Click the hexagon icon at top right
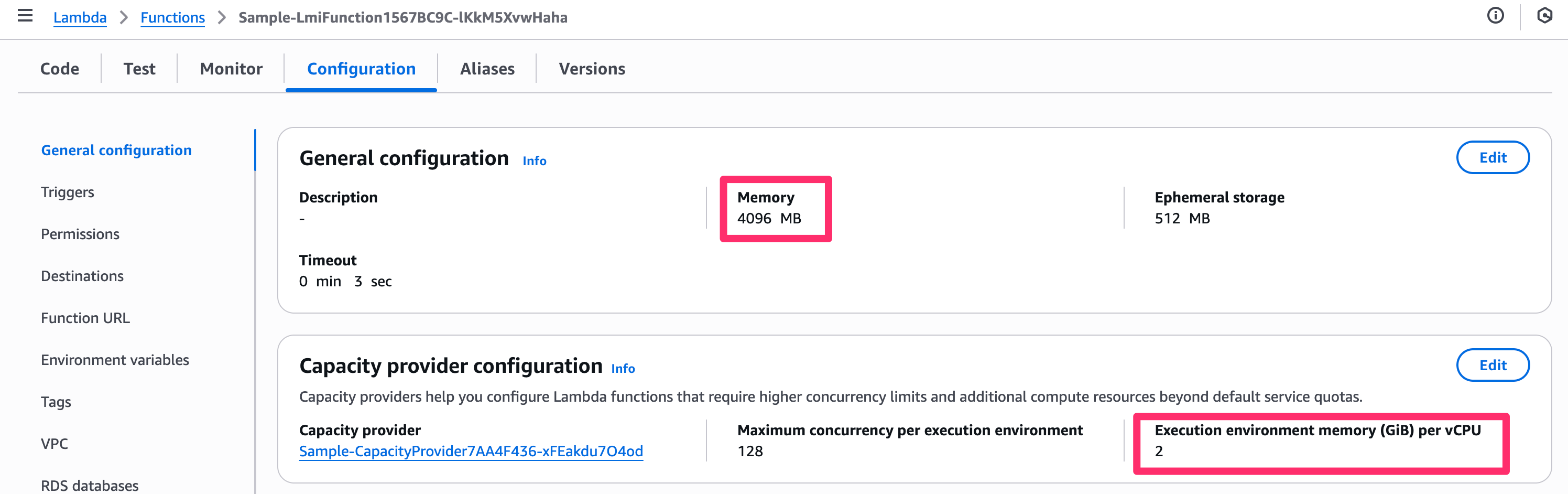The height and width of the screenshot is (494, 1568). 1544,16
